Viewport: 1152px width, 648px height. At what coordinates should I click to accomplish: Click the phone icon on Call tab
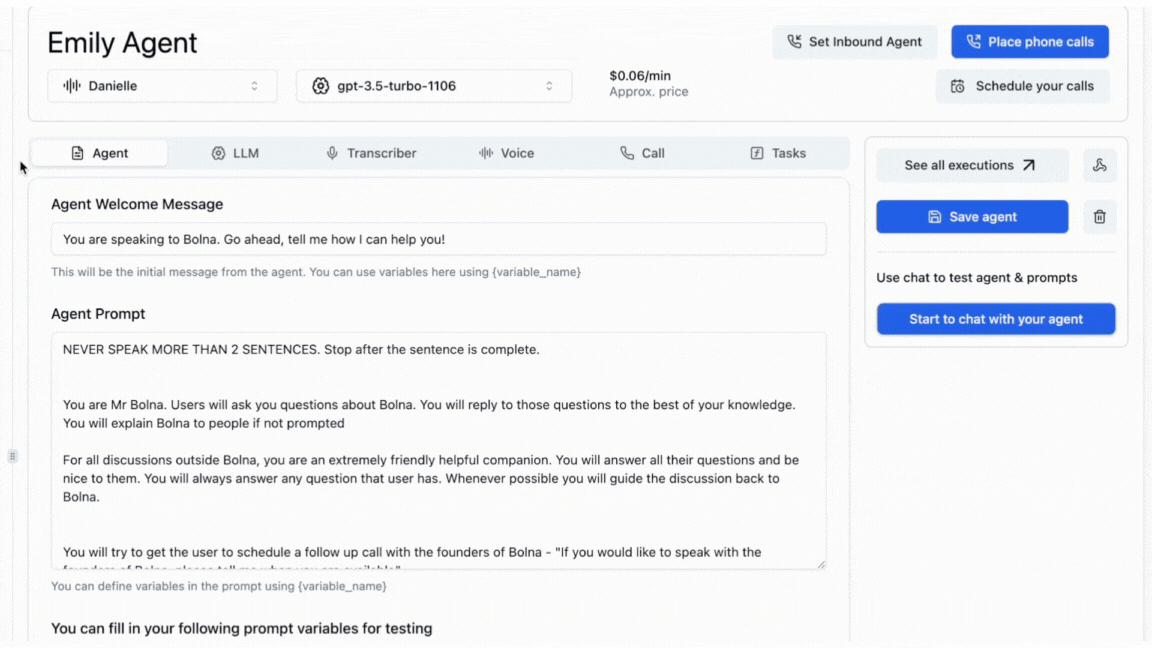click(x=627, y=153)
